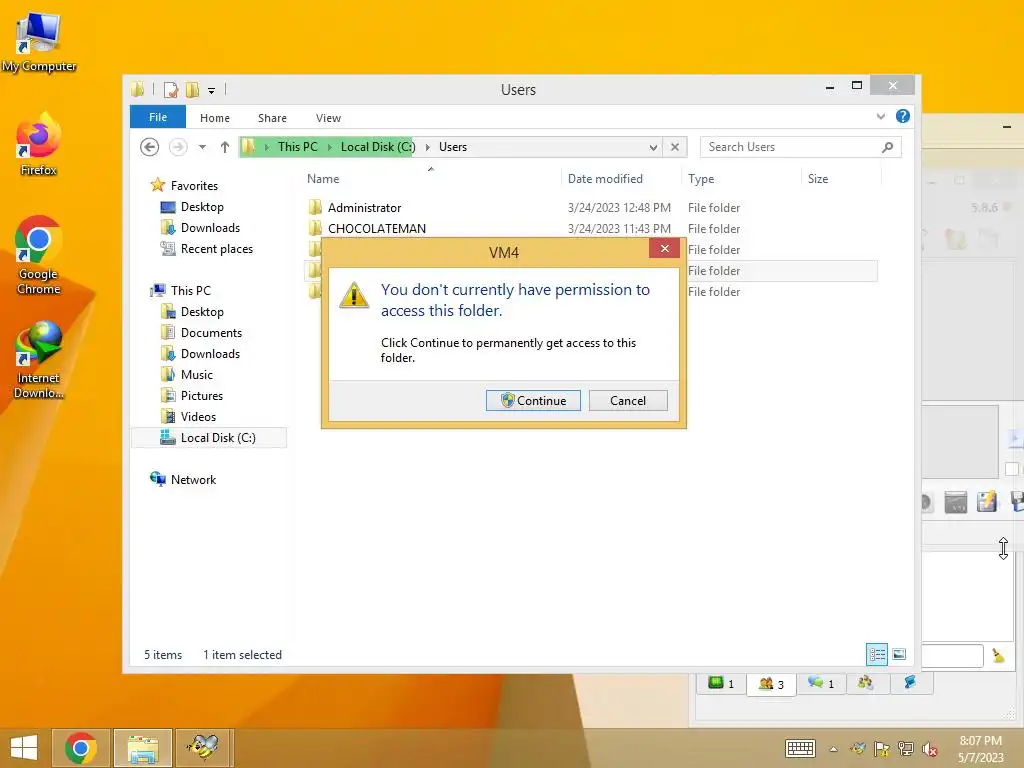Click the search magnifier icon
Screen dimensions: 1024x768
pos(888,147)
